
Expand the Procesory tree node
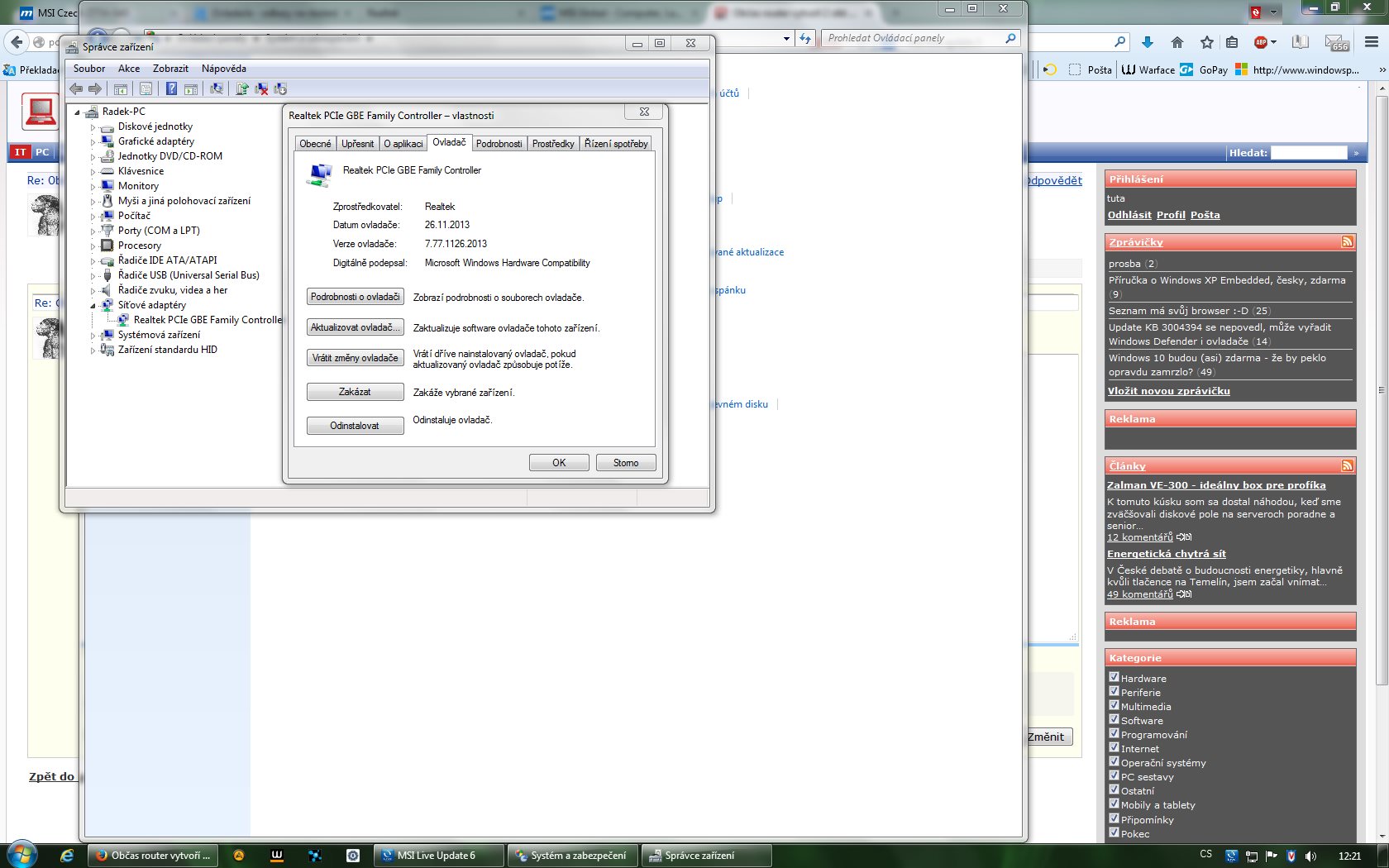click(x=93, y=246)
